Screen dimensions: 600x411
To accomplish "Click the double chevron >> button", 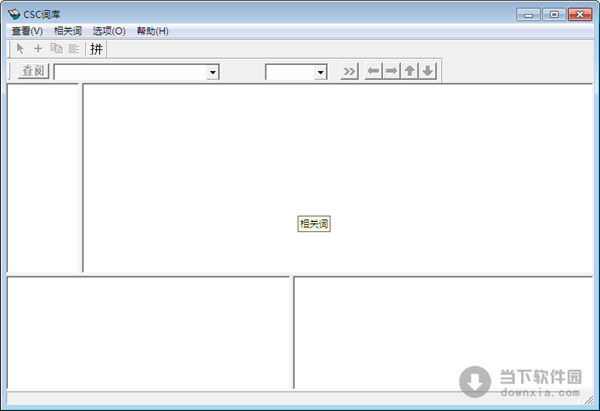I will (x=349, y=71).
